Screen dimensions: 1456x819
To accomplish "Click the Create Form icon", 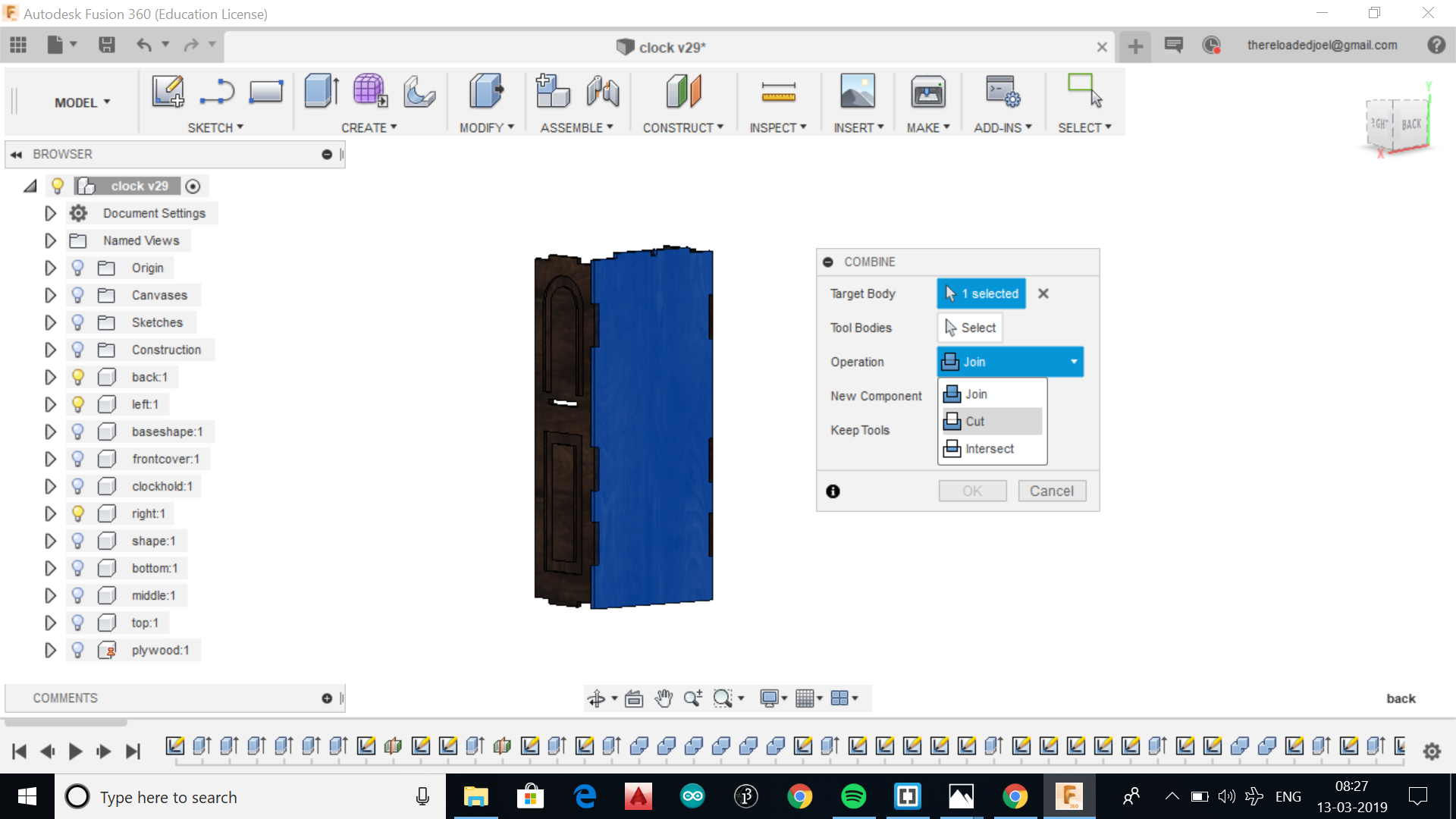I will tap(370, 91).
